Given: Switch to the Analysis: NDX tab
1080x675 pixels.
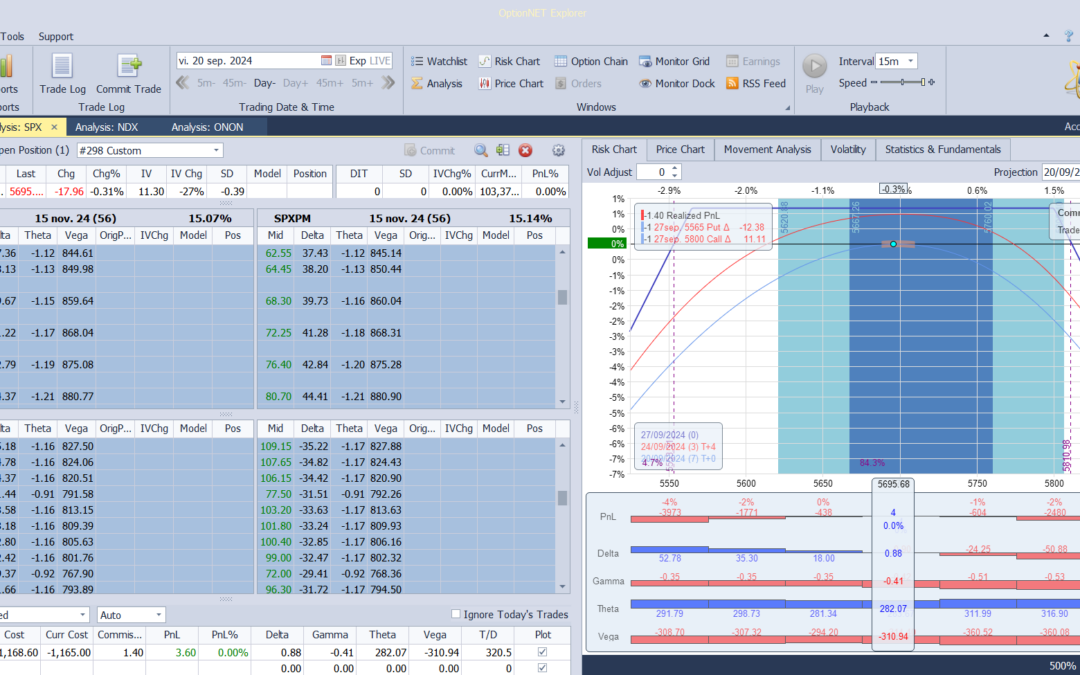Looking at the screenshot, I should click(x=106, y=127).
